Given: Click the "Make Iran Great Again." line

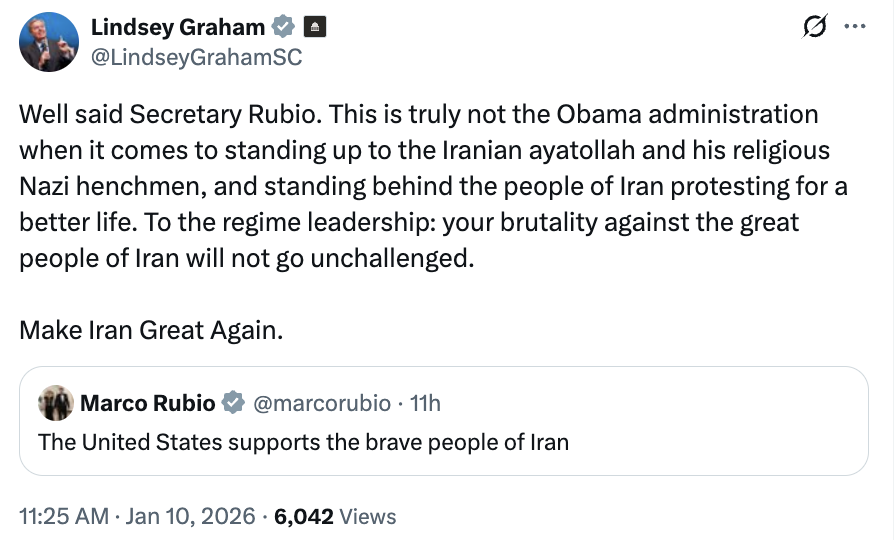Looking at the screenshot, I should 151,330.
